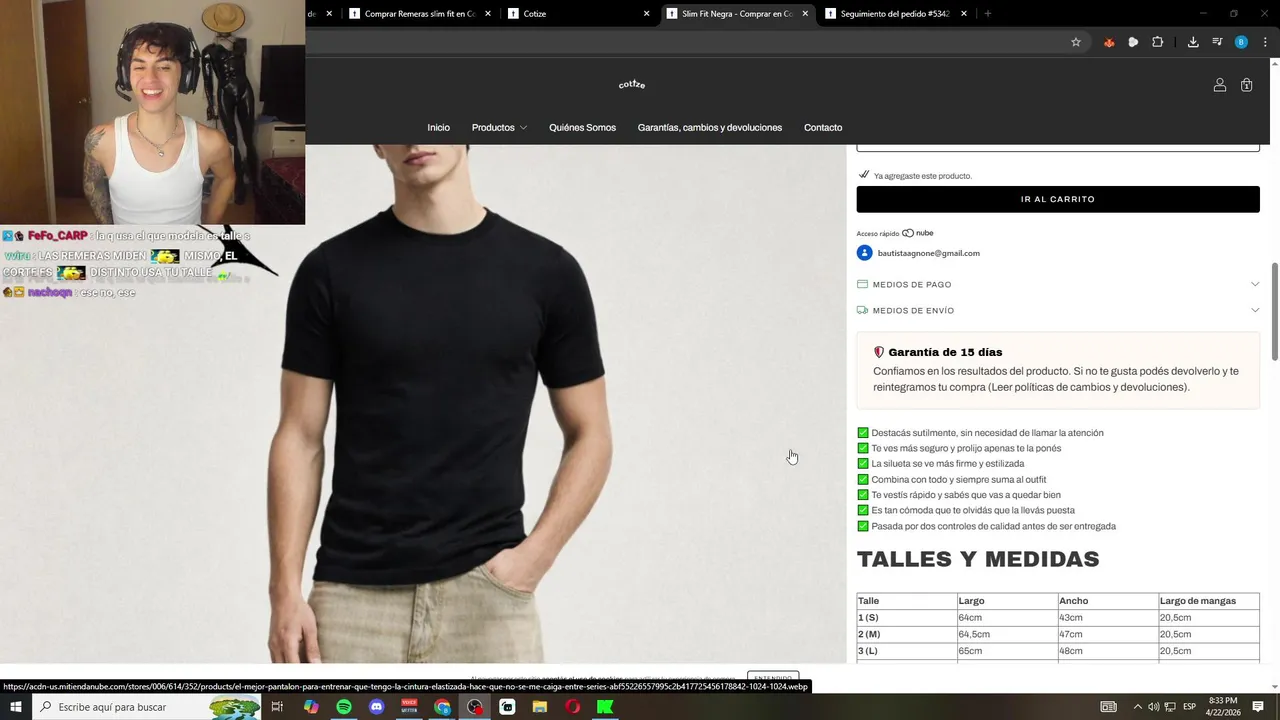Expand the Medios de pago section
The height and width of the screenshot is (720, 1280).
1058,284
